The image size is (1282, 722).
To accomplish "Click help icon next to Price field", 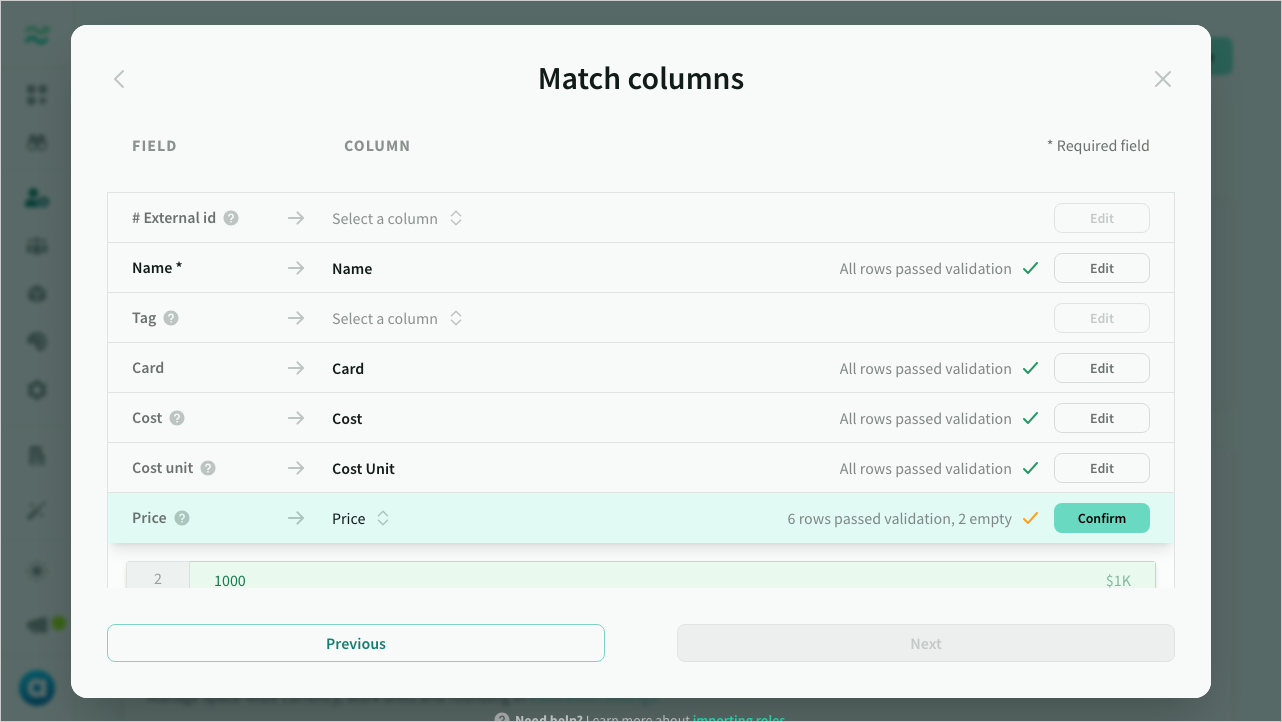I will pyautogui.click(x=182, y=518).
